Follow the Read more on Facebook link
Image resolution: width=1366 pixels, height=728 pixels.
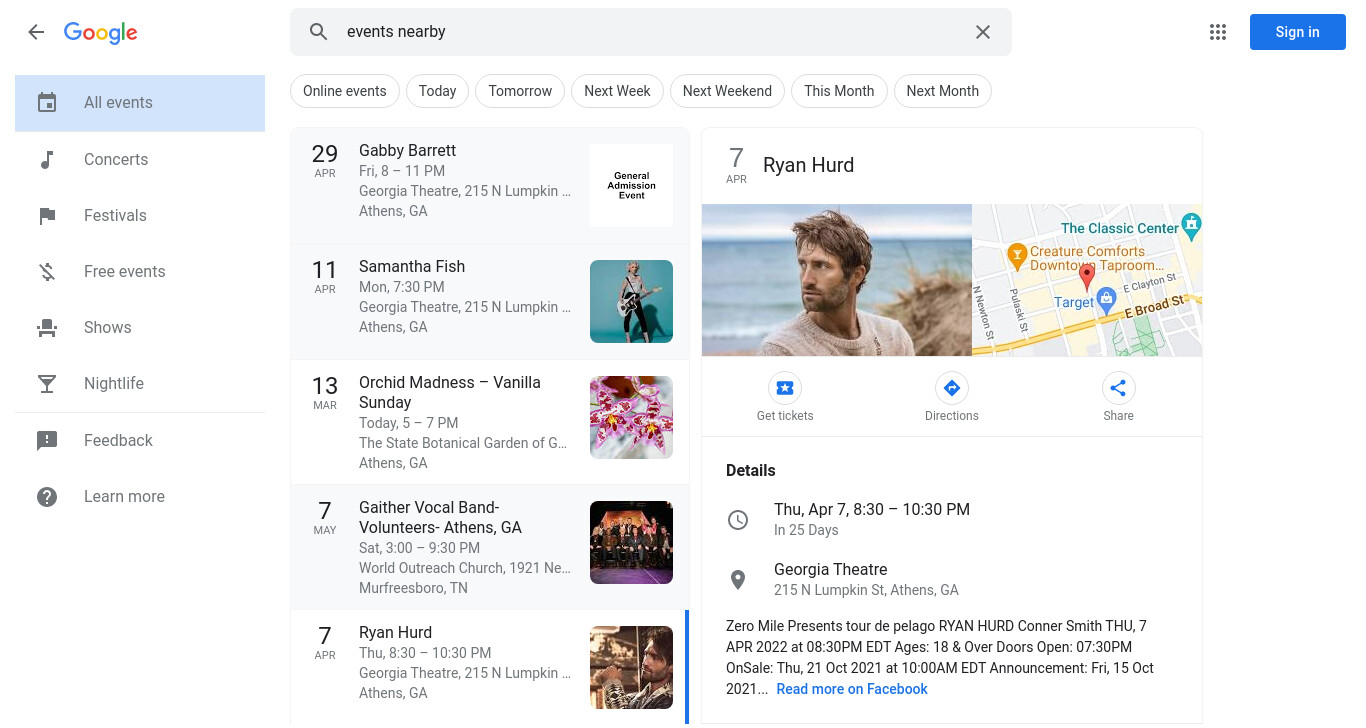(x=852, y=689)
